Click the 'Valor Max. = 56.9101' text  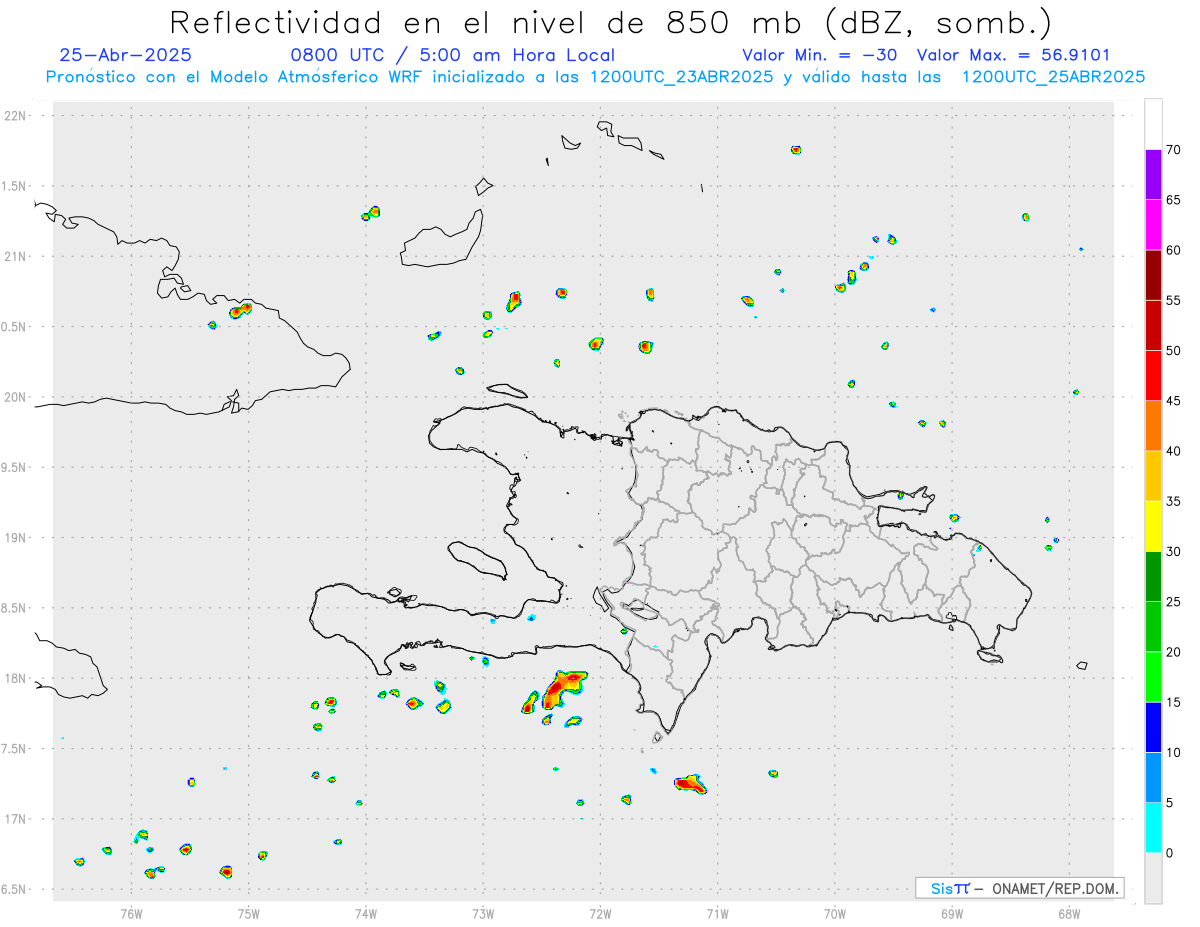coord(1013,55)
